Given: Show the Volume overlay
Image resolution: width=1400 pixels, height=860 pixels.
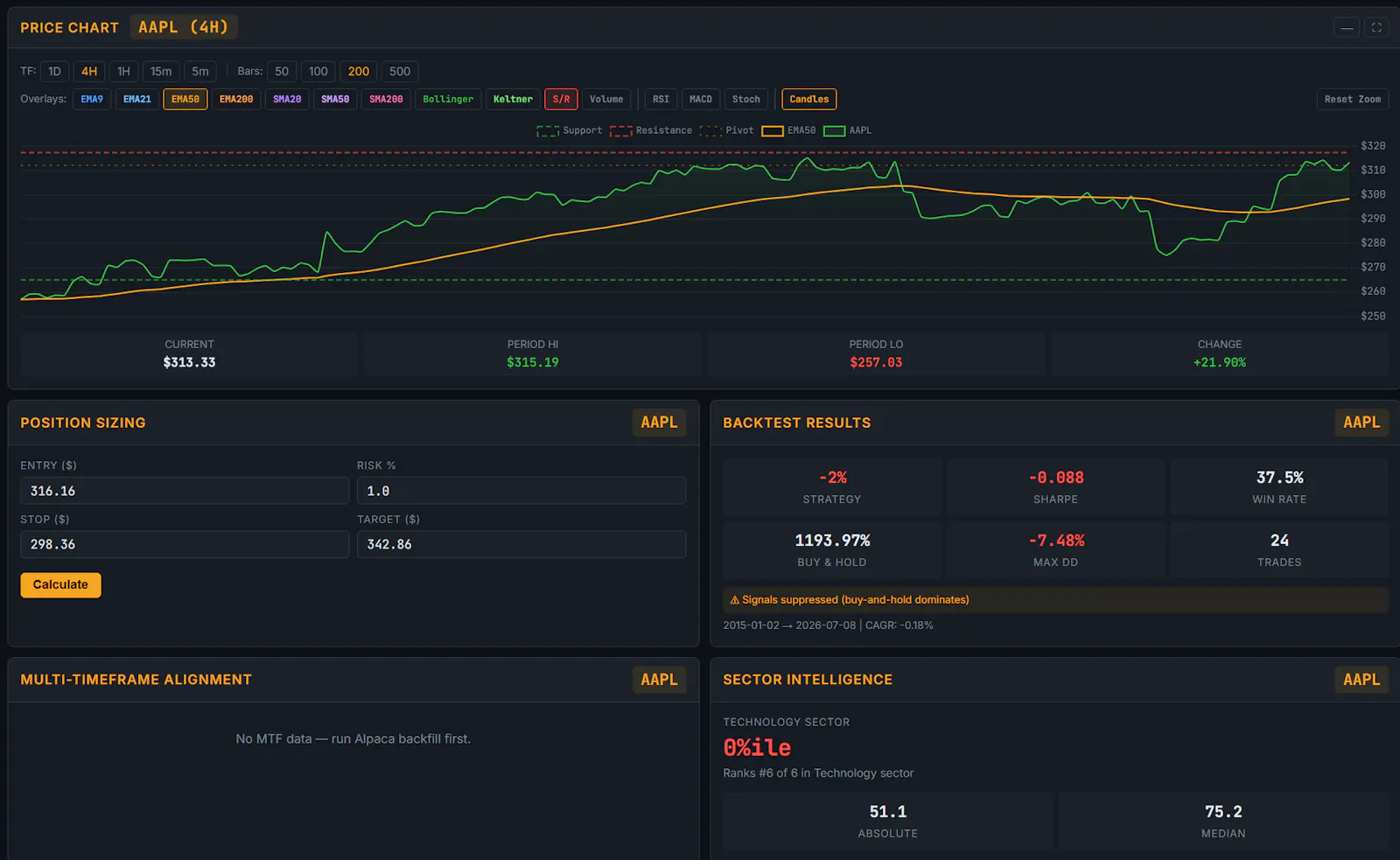Looking at the screenshot, I should 606,100.
